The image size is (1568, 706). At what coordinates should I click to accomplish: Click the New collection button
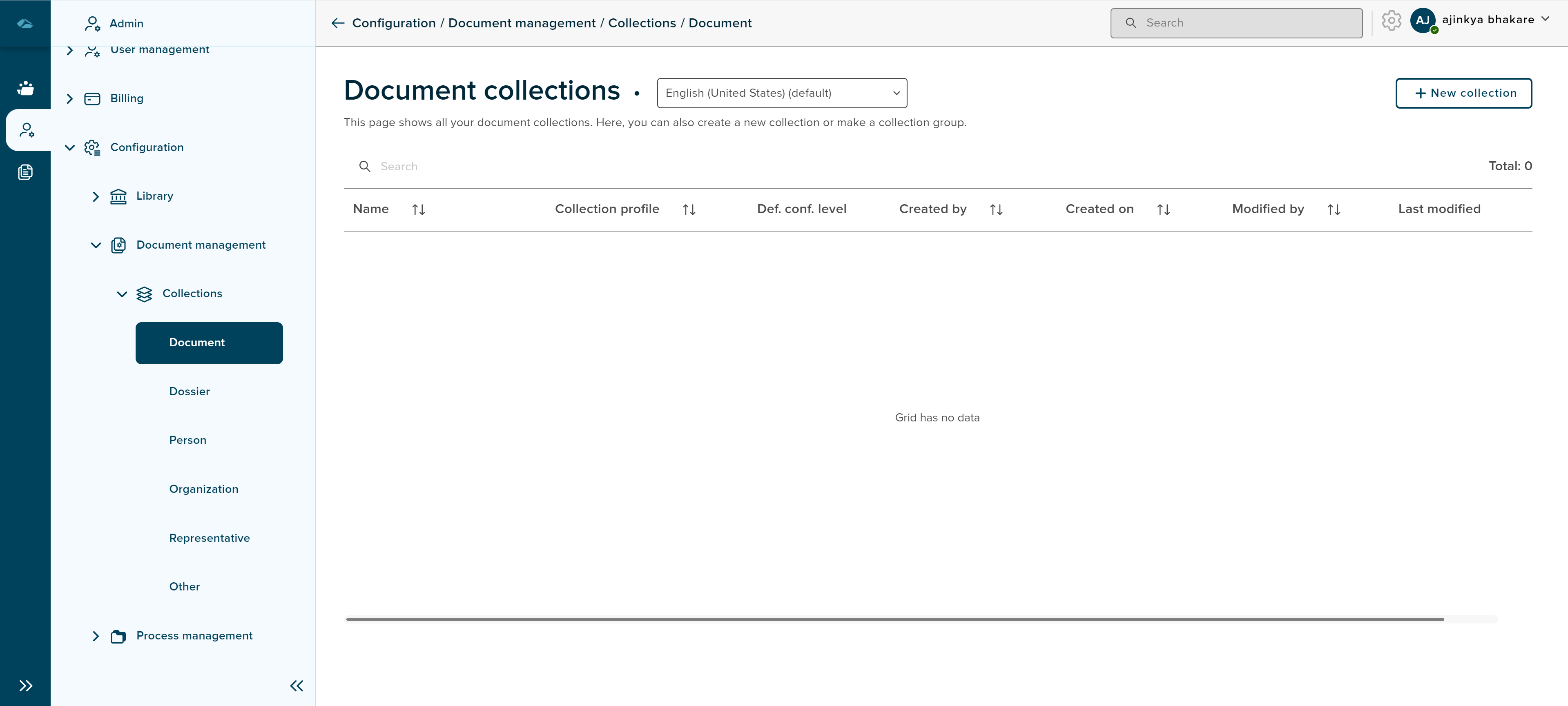1464,93
